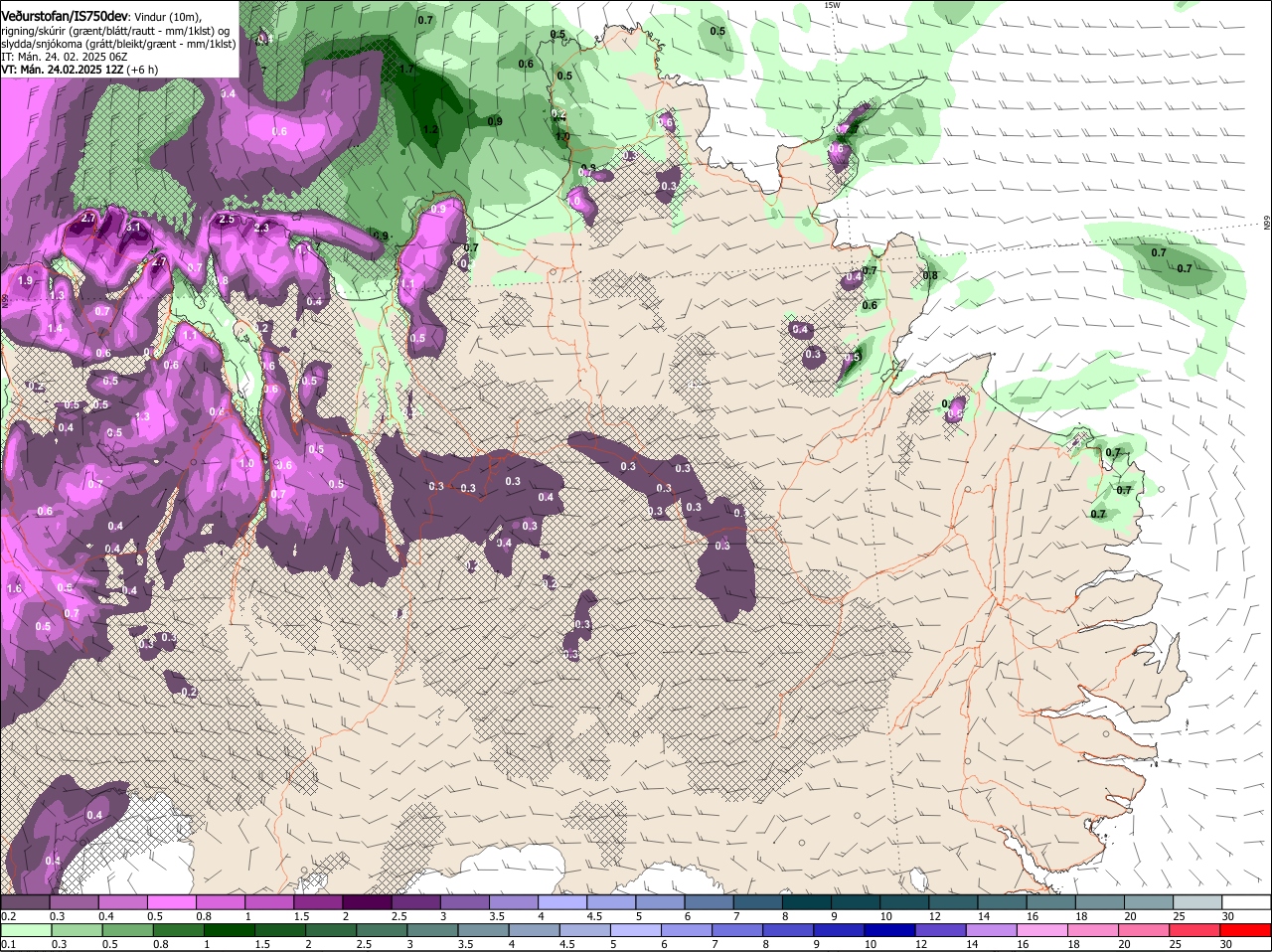The height and width of the screenshot is (952, 1272).
Task: Click the 30 label in the upper legend row
Action: [x=1228, y=915]
